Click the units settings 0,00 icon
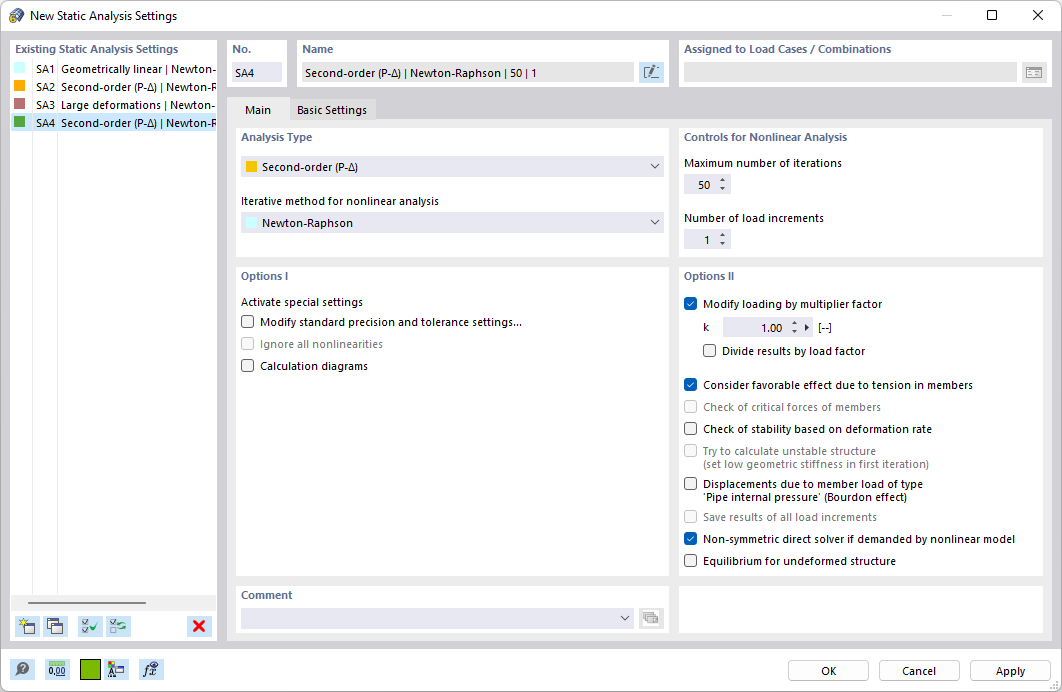 pos(57,669)
